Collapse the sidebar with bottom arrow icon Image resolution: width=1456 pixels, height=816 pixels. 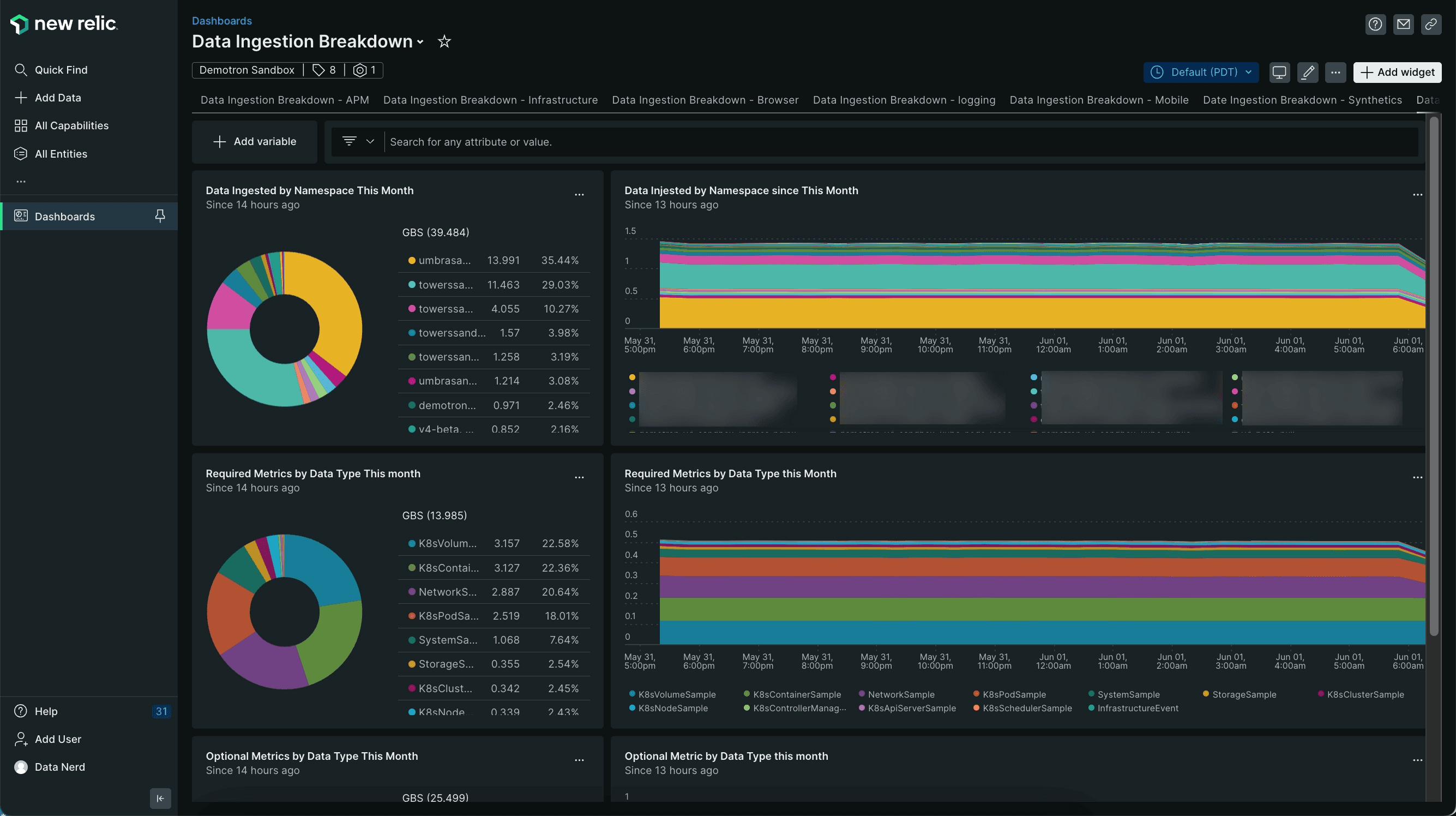point(160,798)
